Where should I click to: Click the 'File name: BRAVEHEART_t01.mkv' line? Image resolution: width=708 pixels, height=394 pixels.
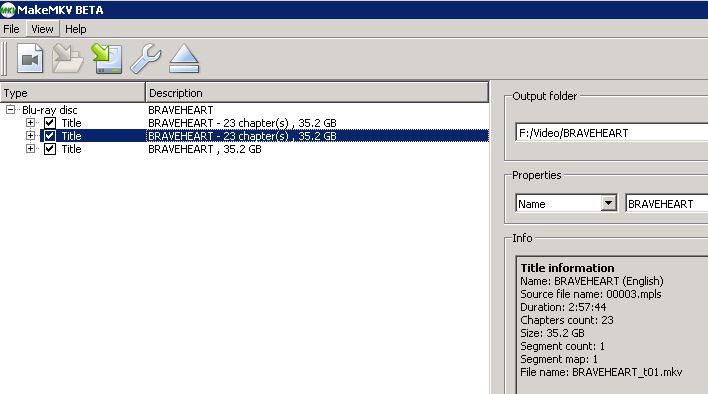tap(601, 372)
